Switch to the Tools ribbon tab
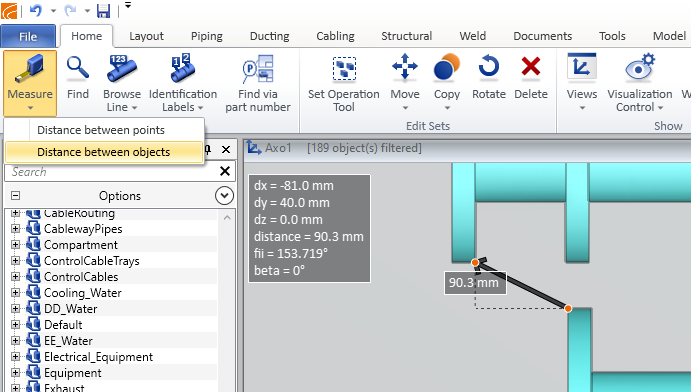This screenshot has height=392, width=691. (x=612, y=36)
